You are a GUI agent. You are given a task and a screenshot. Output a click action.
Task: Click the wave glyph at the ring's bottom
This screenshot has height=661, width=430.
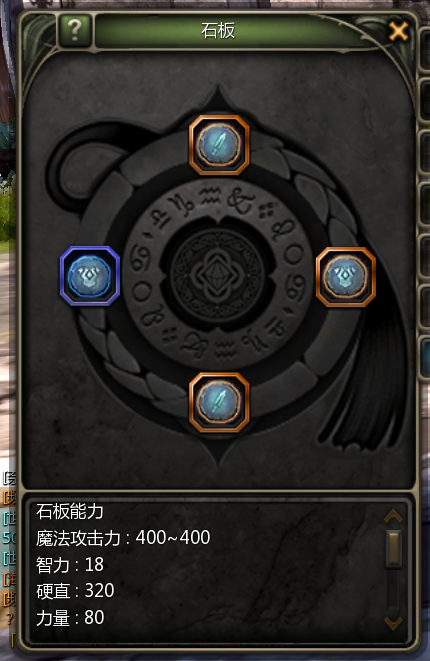click(225, 349)
